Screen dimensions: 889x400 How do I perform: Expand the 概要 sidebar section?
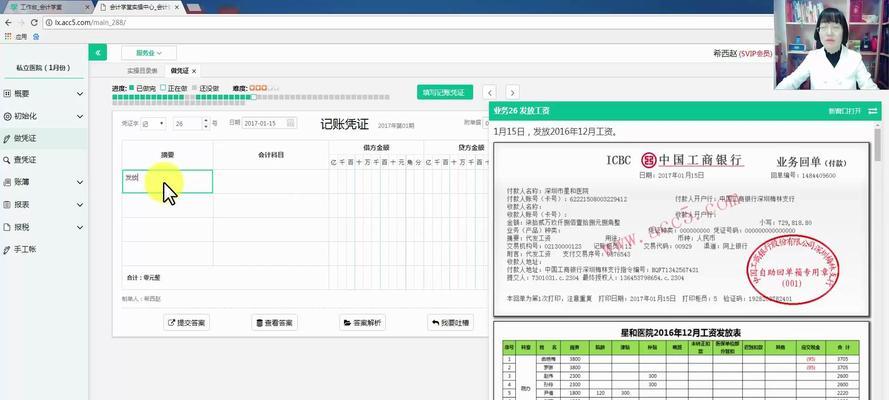[80, 93]
